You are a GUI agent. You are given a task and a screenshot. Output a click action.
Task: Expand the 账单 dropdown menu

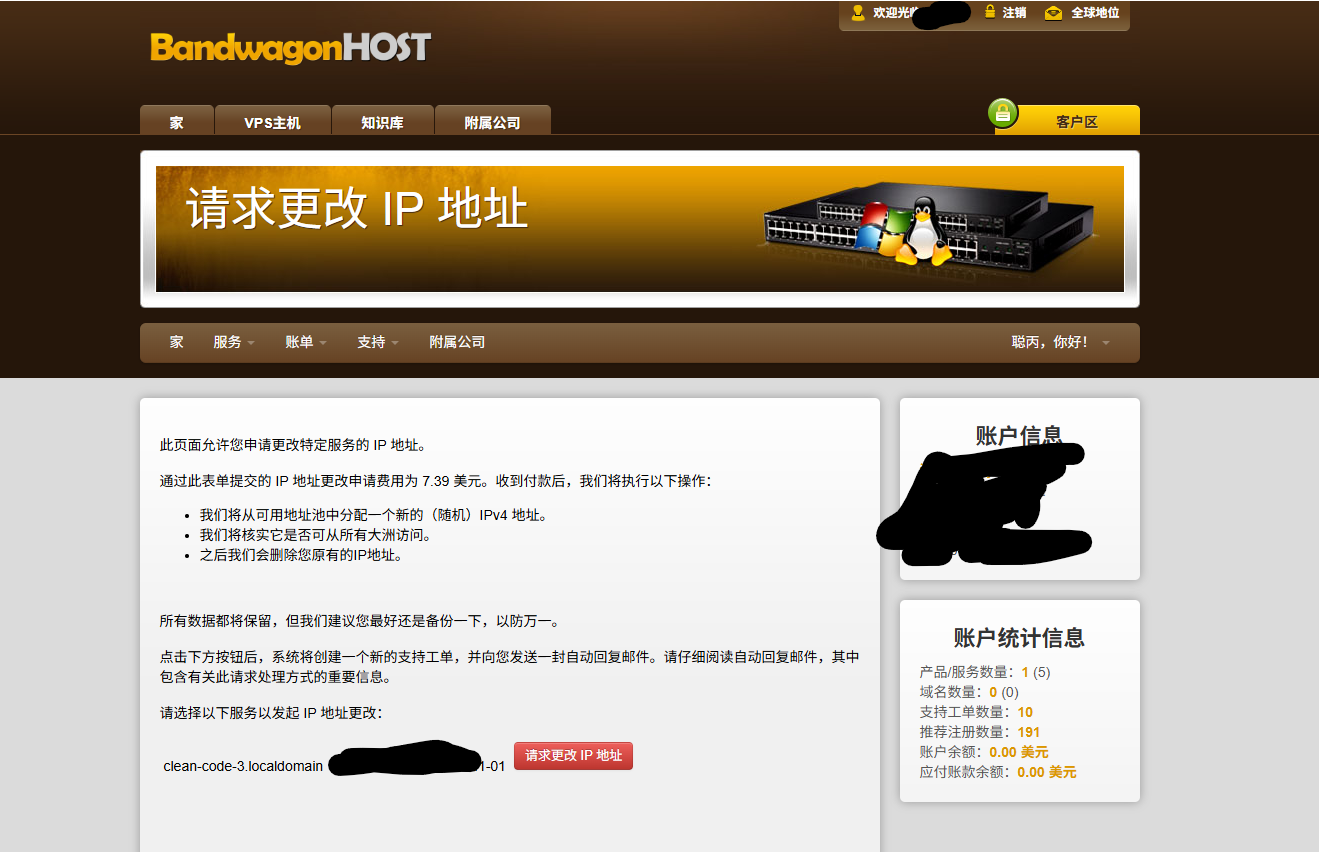coord(306,342)
